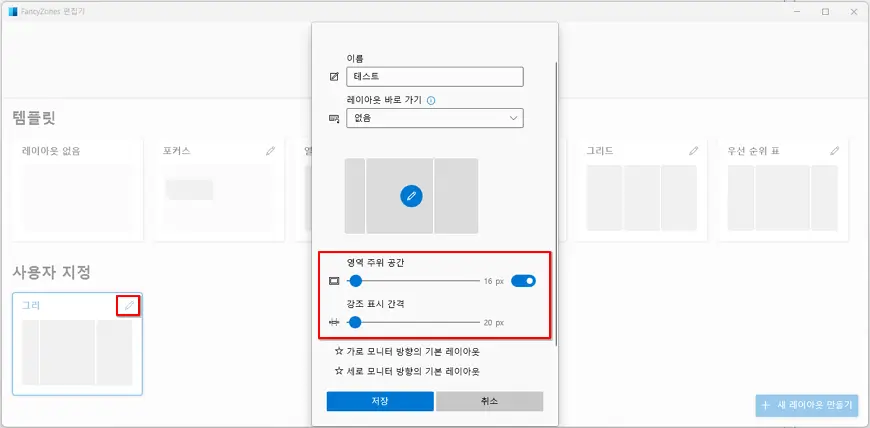Viewport: 870px width, 428px height.
Task: Click 저장 to save the layout
Action: click(x=380, y=401)
